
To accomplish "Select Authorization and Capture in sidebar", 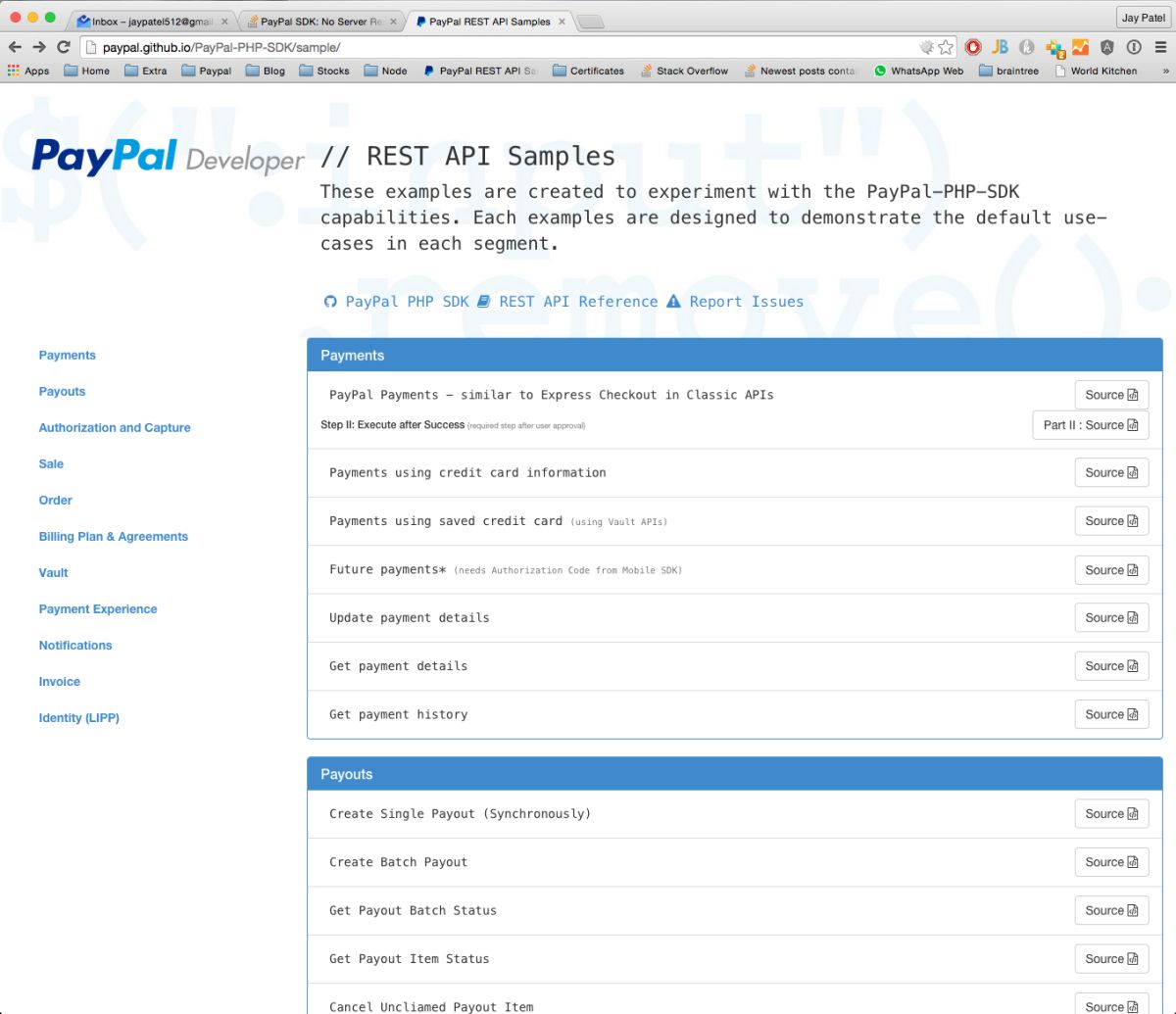I will (x=115, y=428).
